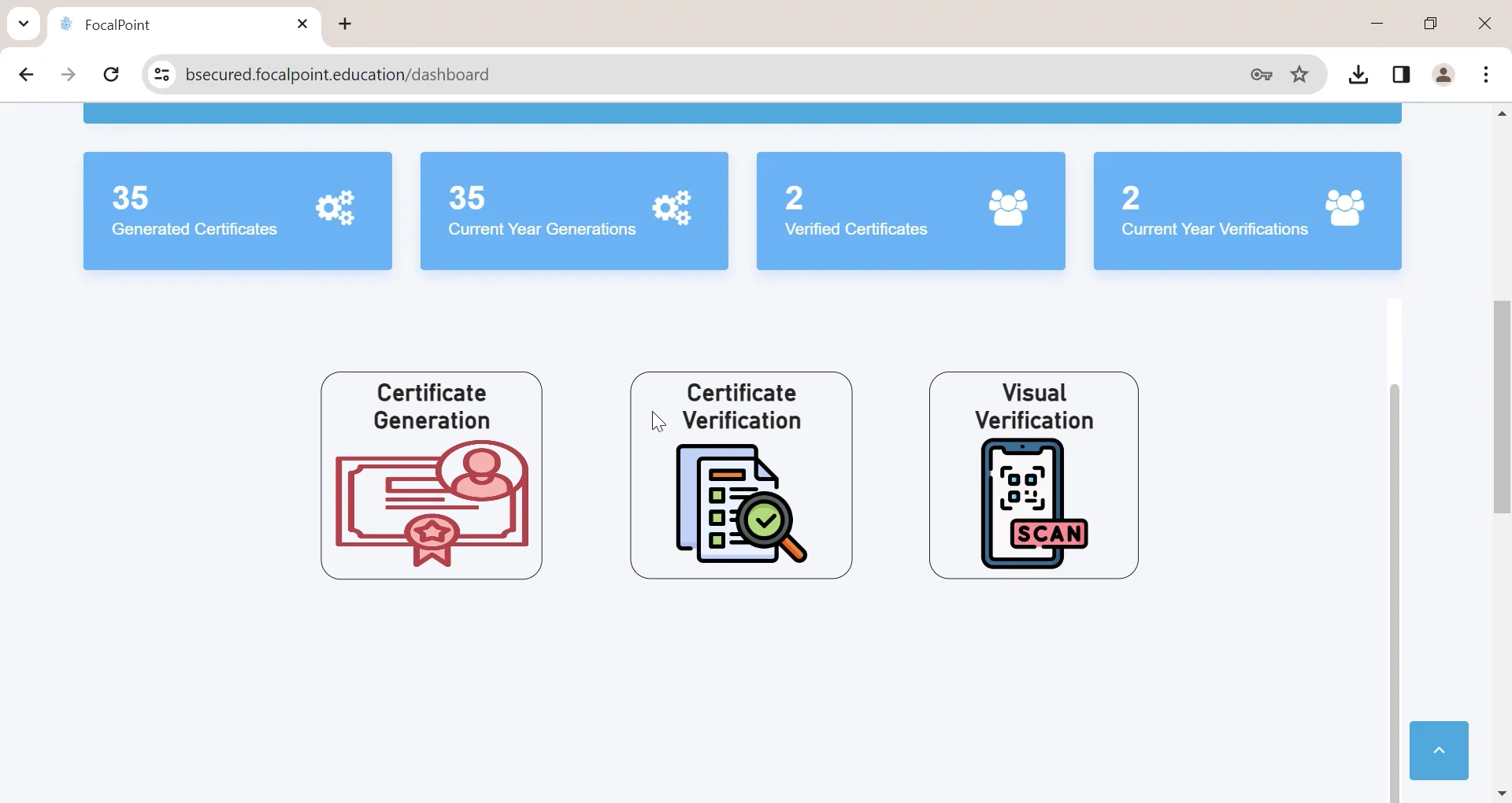Image resolution: width=1512 pixels, height=803 pixels.
Task: Bookmark this page with the star
Action: (1299, 74)
